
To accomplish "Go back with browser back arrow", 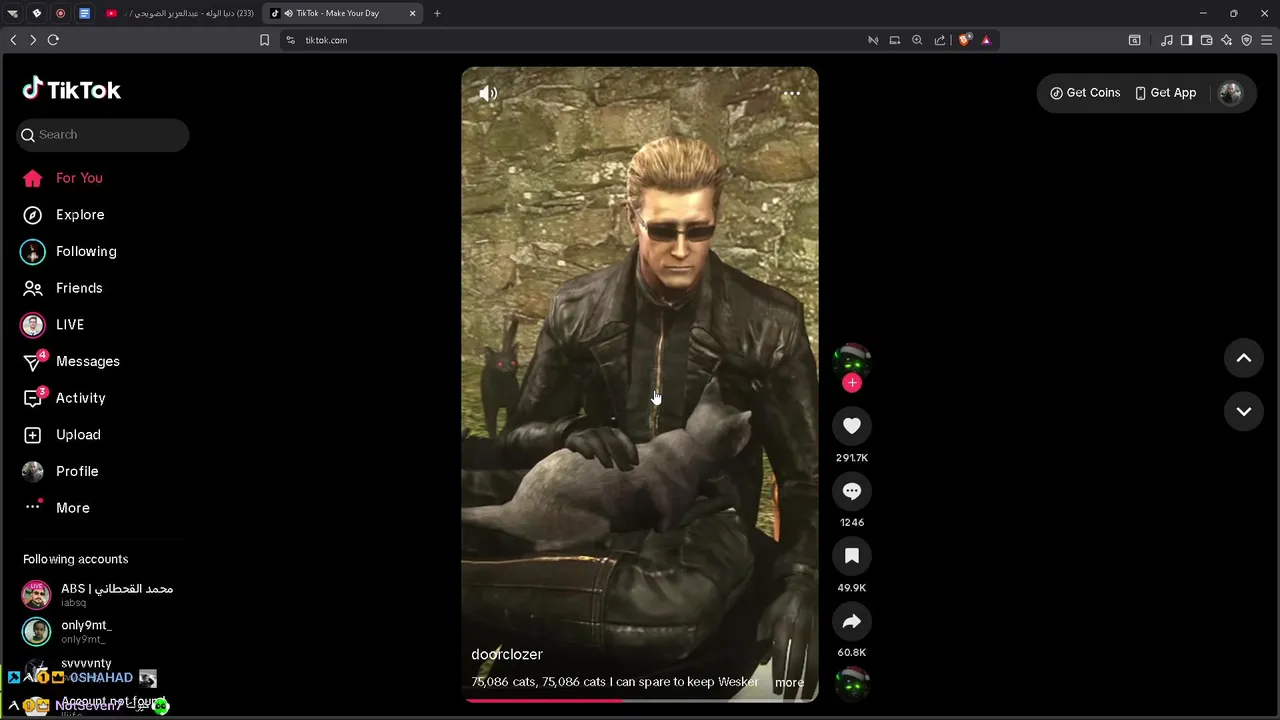I will pyautogui.click(x=13, y=40).
